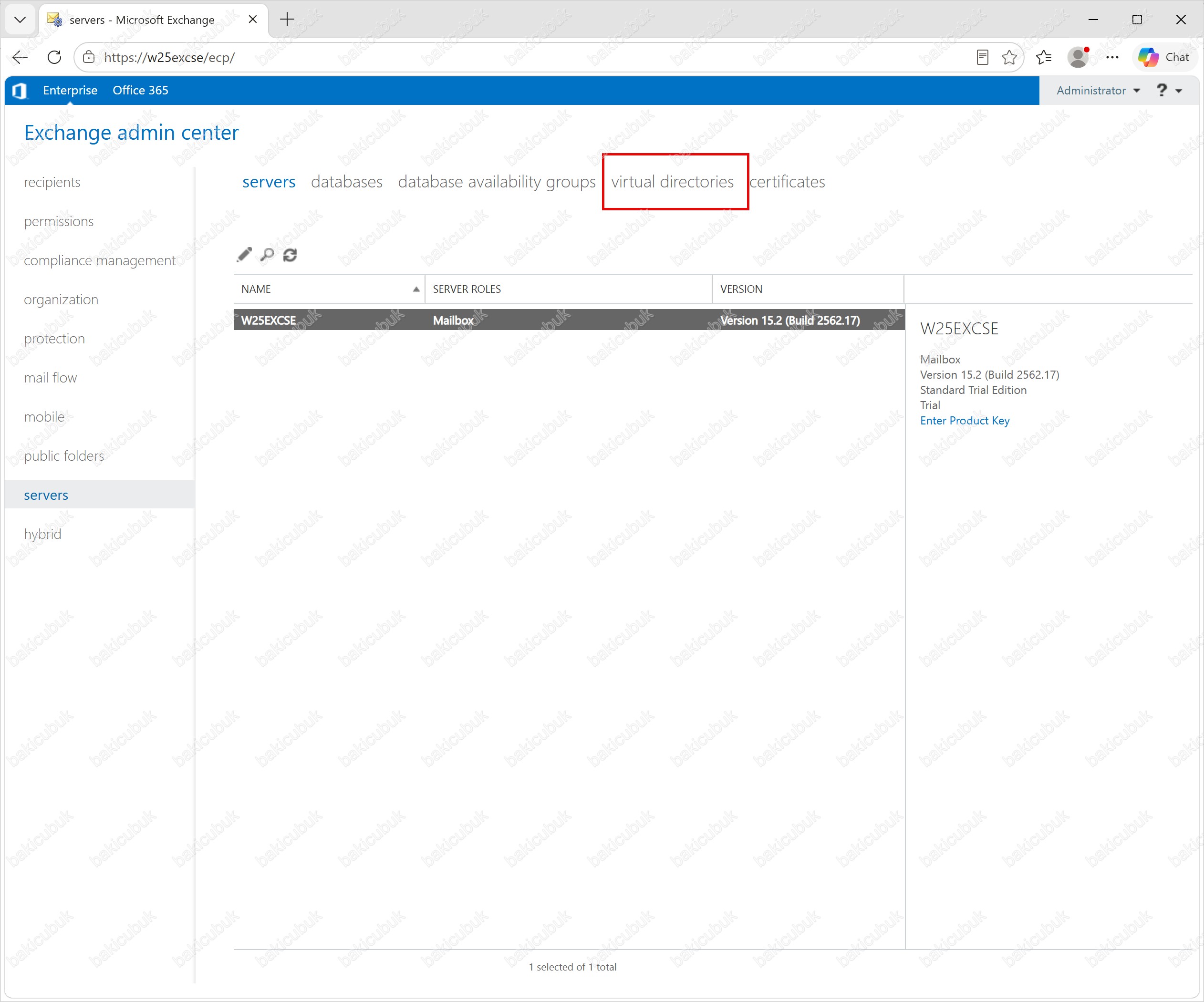The image size is (1204, 1002).
Task: Open a new browser tab
Action: (287, 20)
